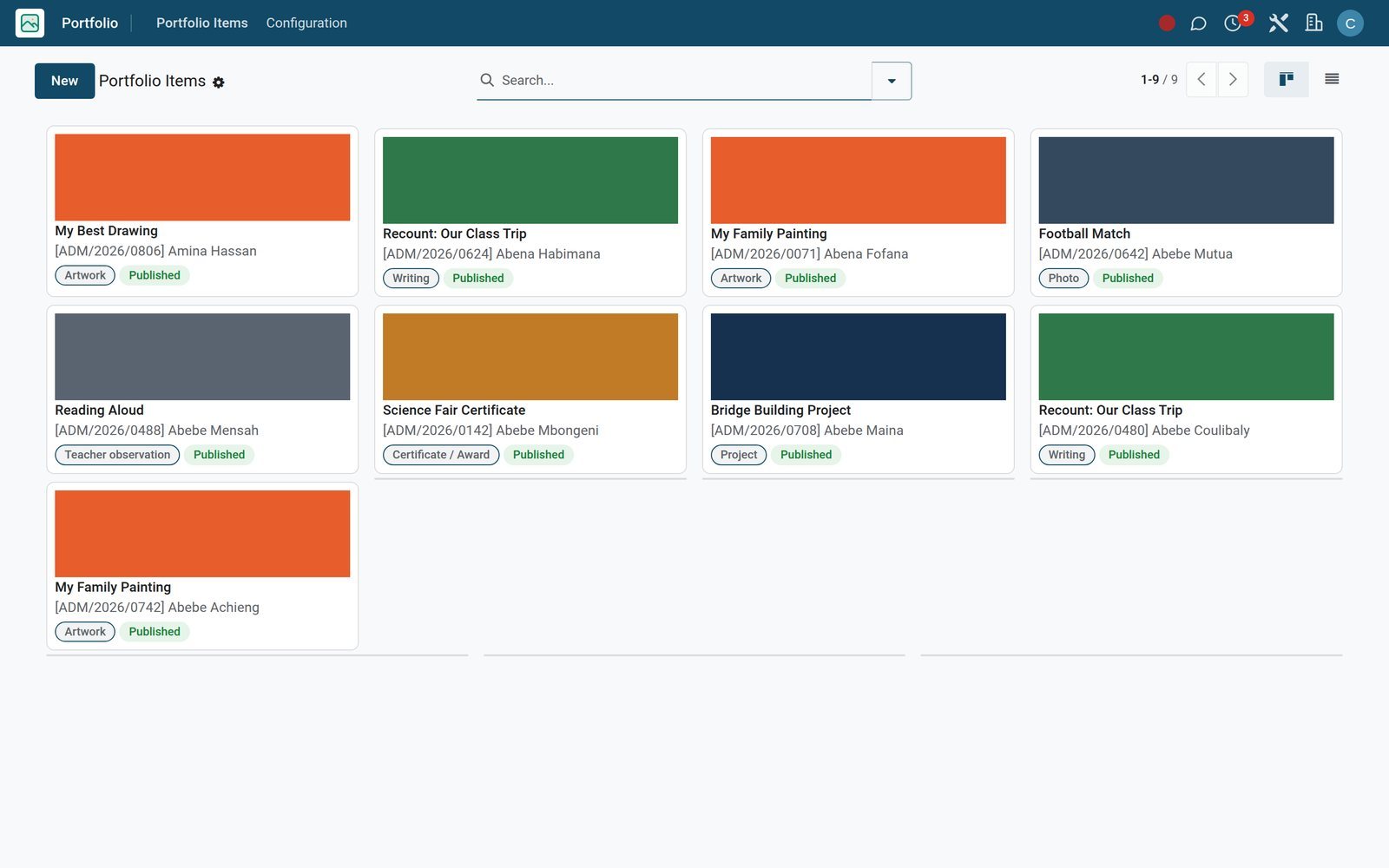Open the debug tools icon
The width and height of the screenshot is (1389, 868).
pos(1278,23)
